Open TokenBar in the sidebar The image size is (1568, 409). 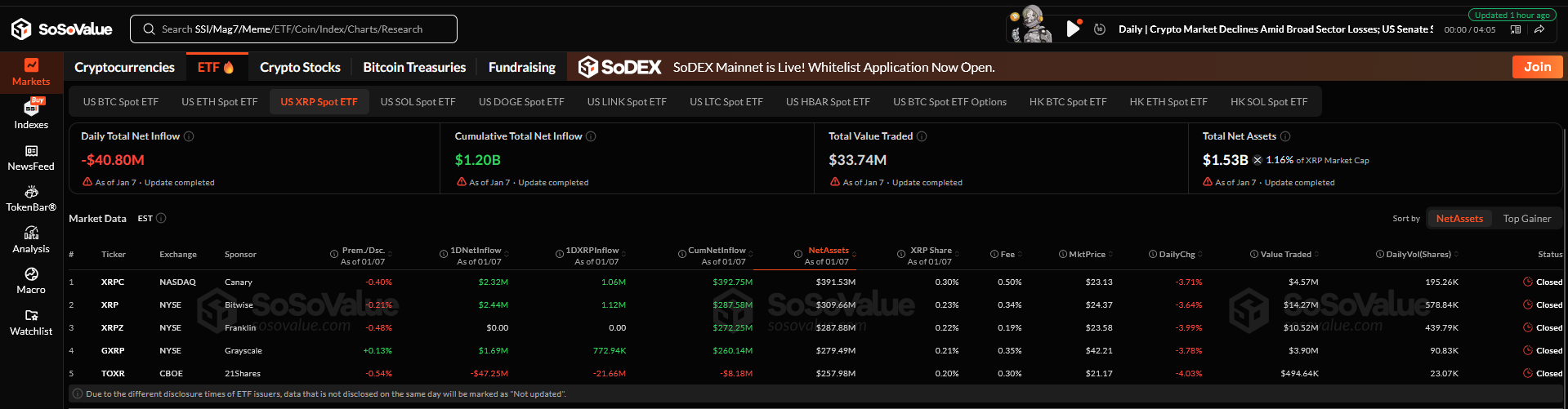(31, 199)
